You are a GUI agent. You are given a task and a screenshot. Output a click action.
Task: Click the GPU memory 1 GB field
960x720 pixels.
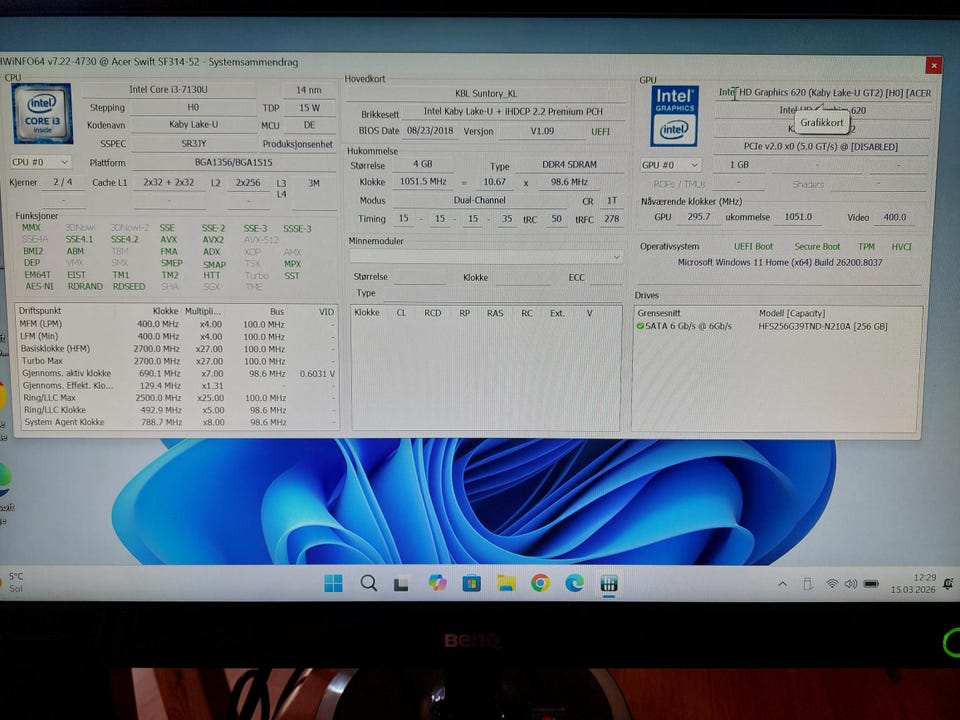pyautogui.click(x=739, y=165)
